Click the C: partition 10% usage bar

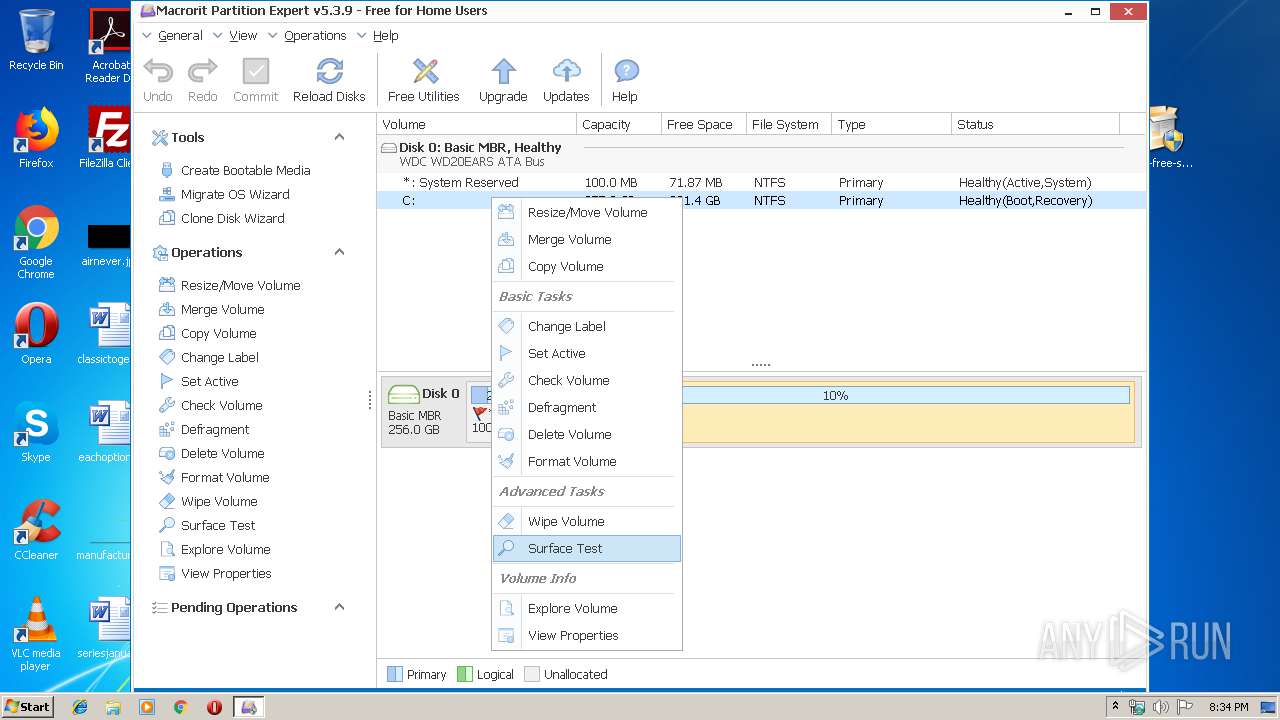[835, 395]
